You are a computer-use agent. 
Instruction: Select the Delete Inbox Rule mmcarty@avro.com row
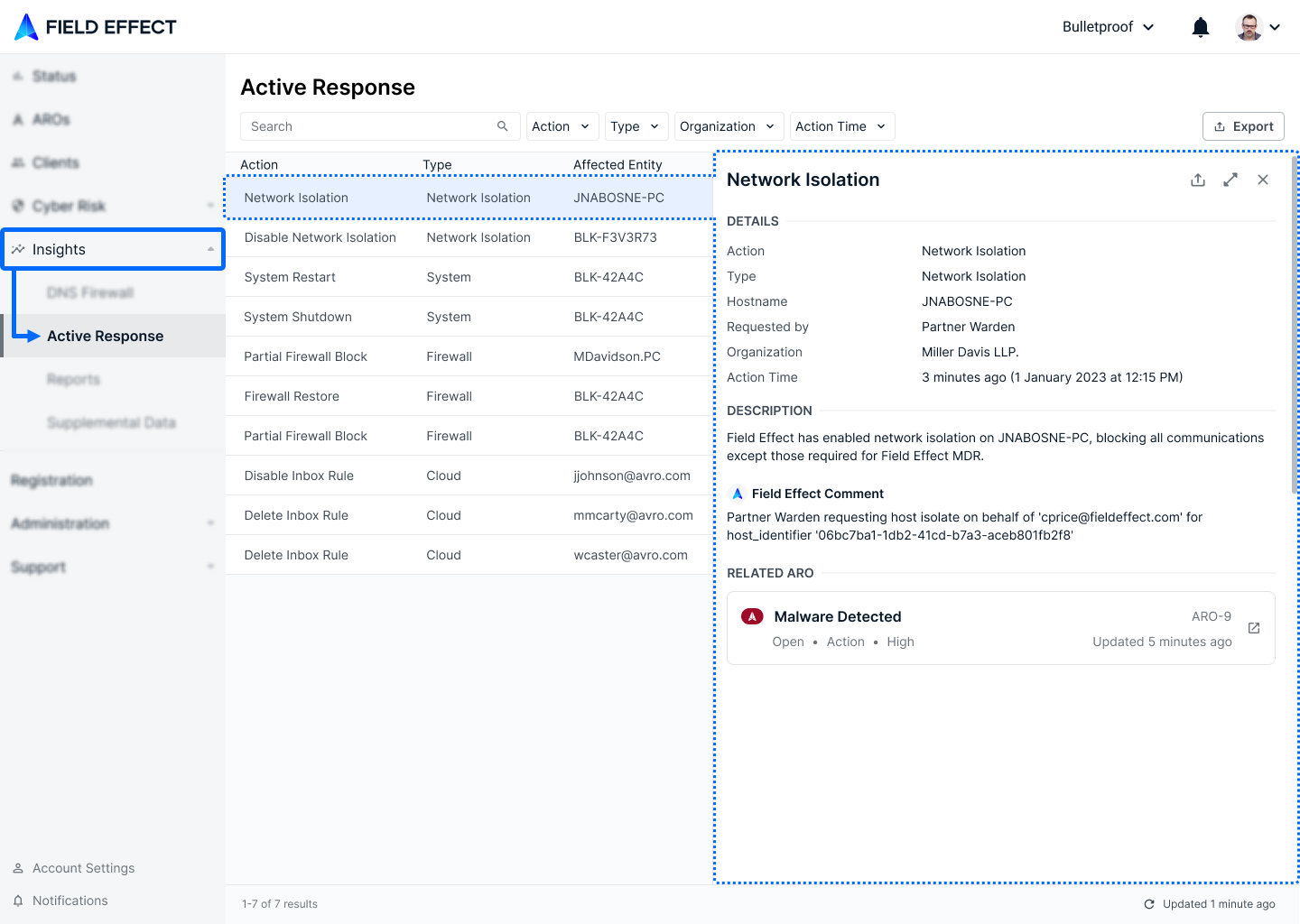pyautogui.click(x=469, y=515)
